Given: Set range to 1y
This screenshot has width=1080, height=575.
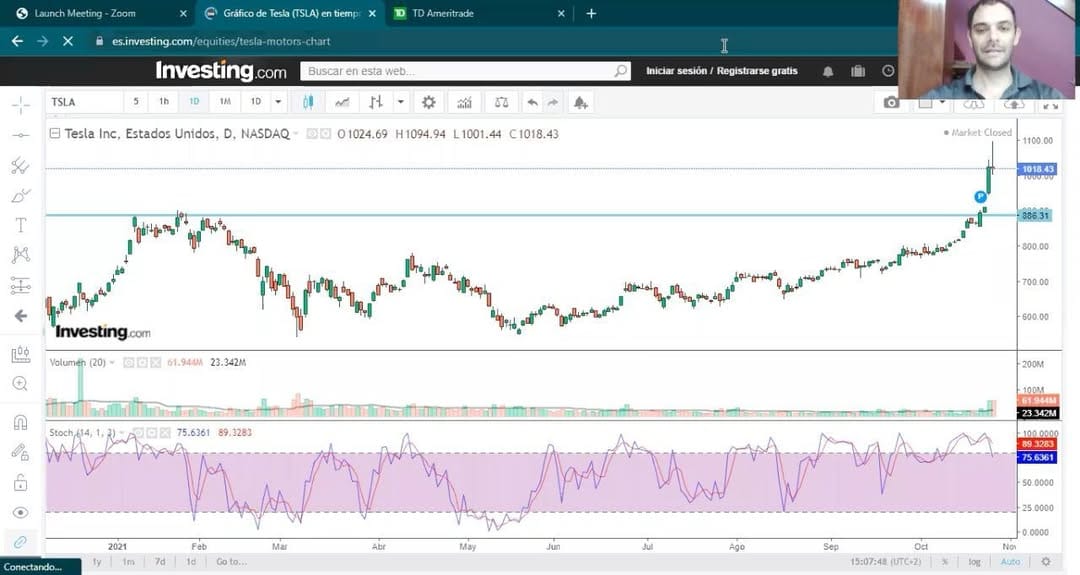Looking at the screenshot, I should coord(97,562).
